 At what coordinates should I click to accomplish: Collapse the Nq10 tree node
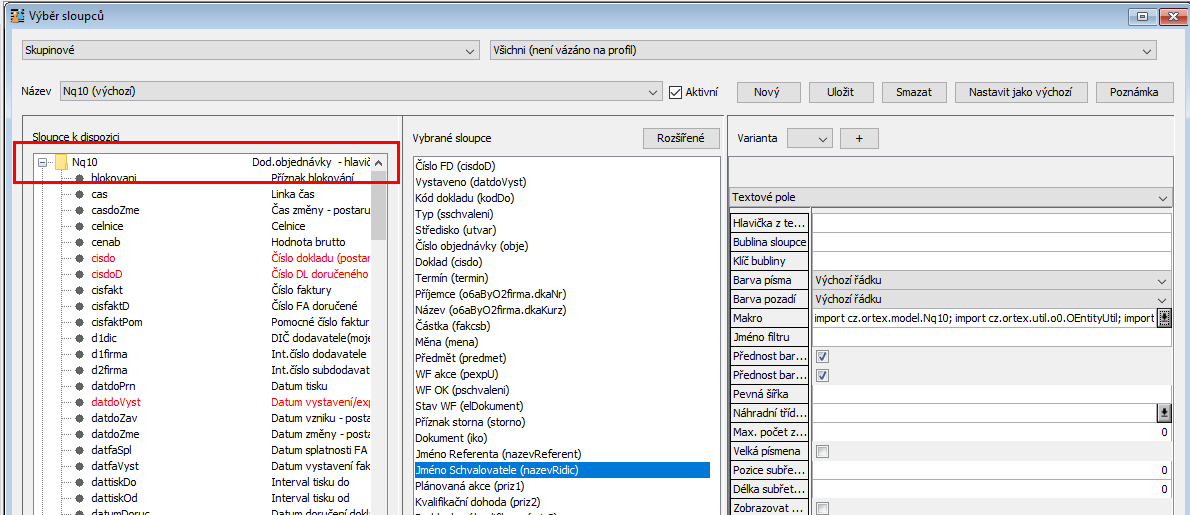point(41,162)
